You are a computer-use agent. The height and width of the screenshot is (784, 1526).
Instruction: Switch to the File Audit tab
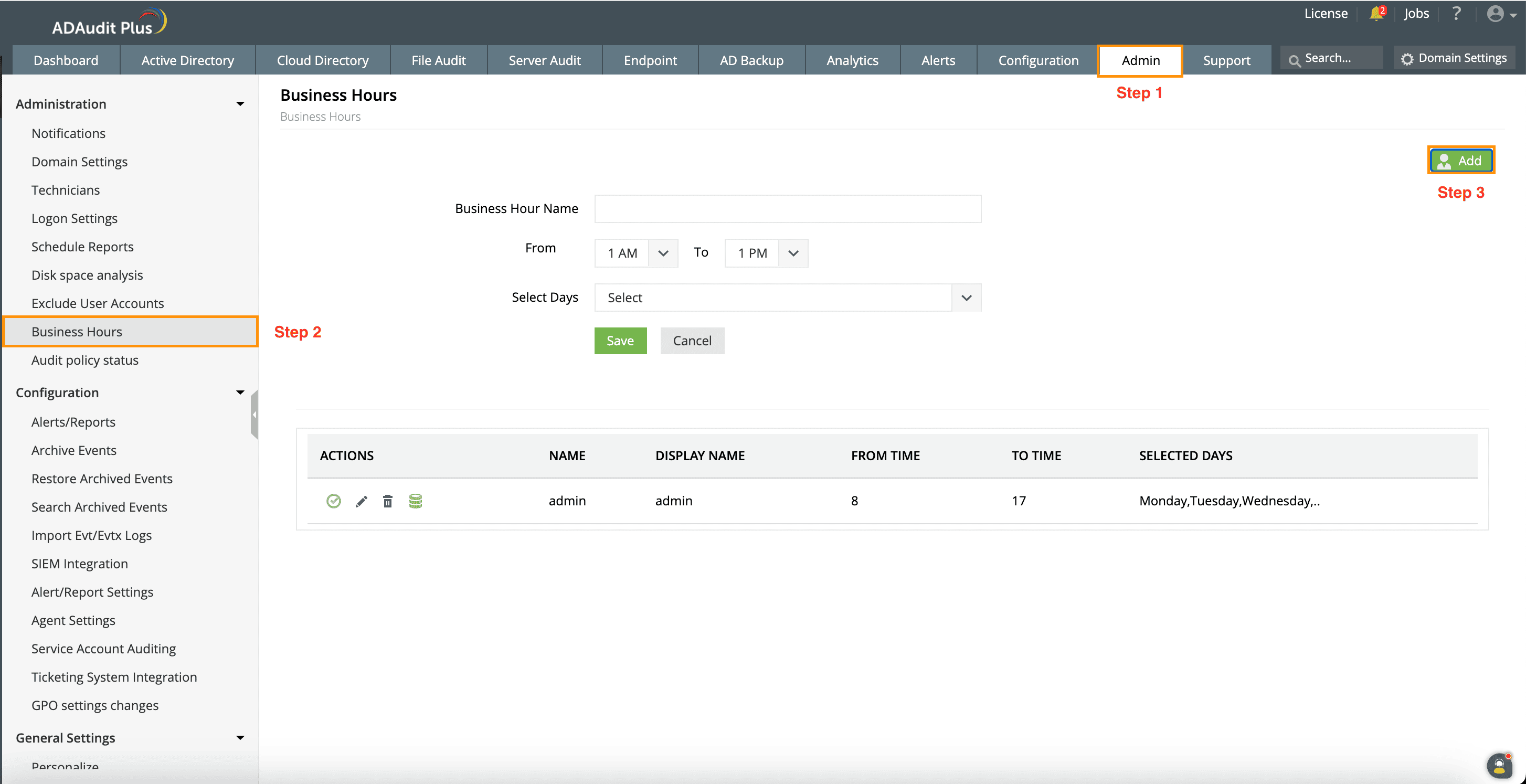[438, 60]
